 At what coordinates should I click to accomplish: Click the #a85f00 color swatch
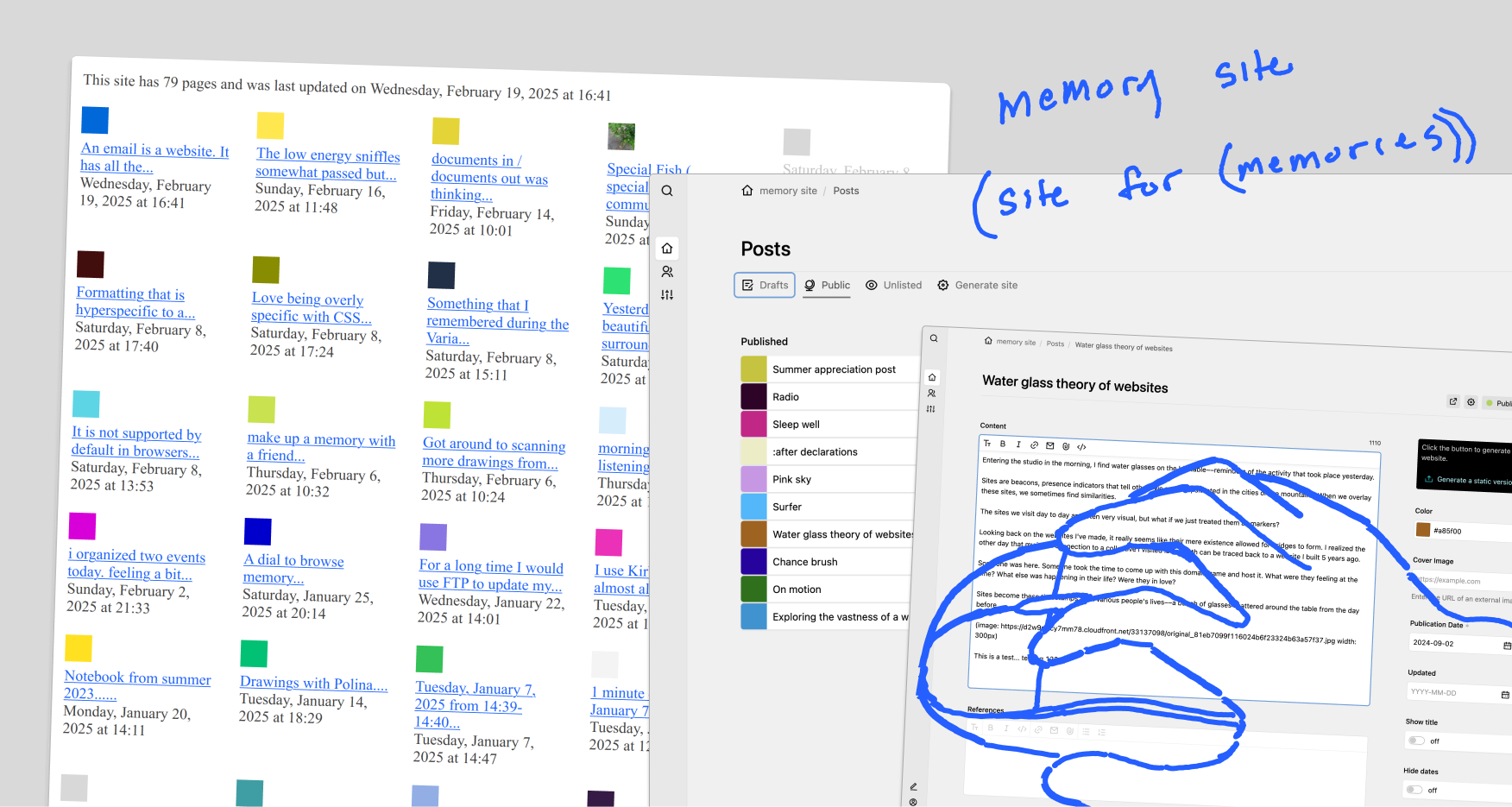(x=1423, y=529)
